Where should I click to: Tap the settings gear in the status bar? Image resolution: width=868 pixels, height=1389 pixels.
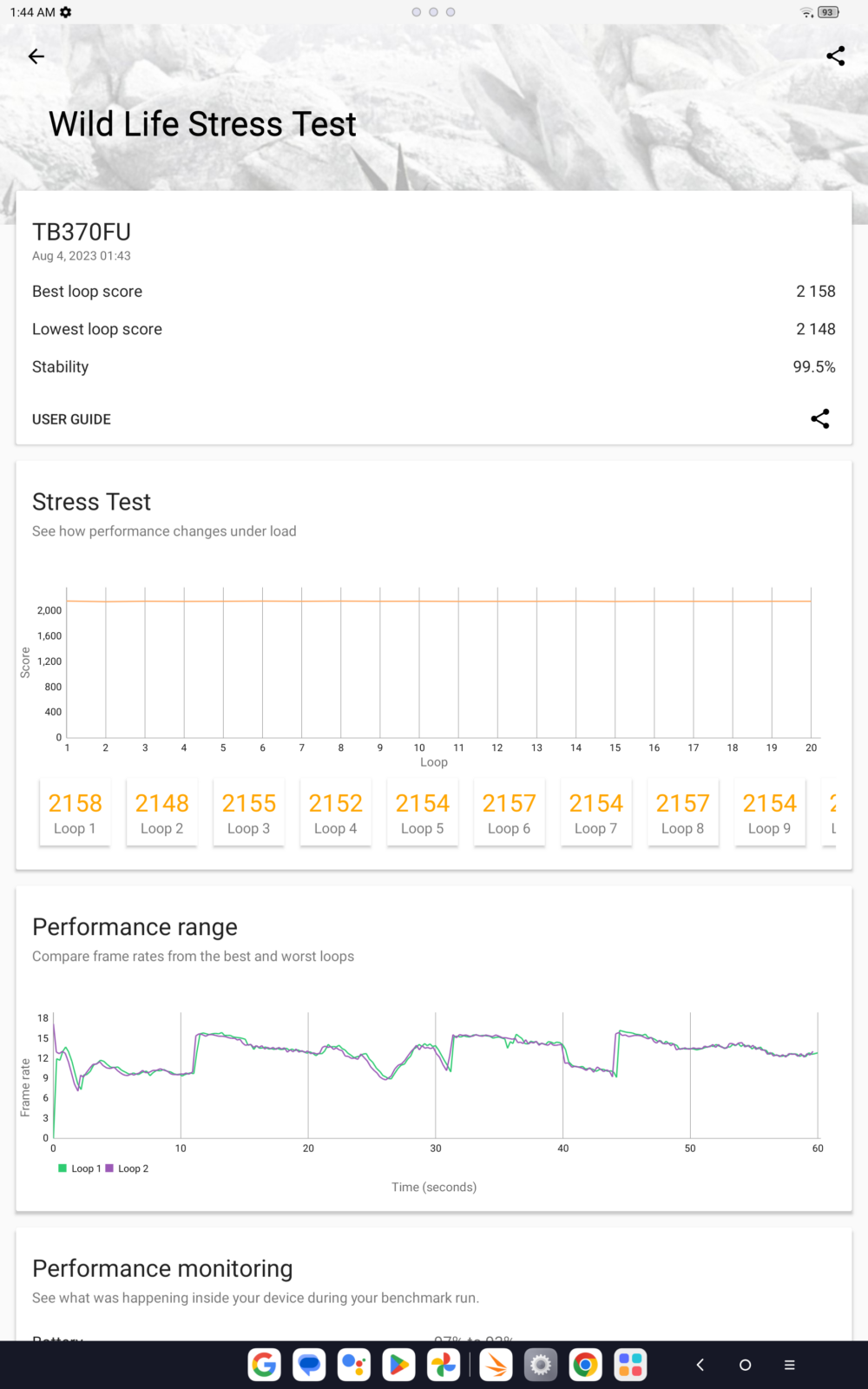point(66,12)
